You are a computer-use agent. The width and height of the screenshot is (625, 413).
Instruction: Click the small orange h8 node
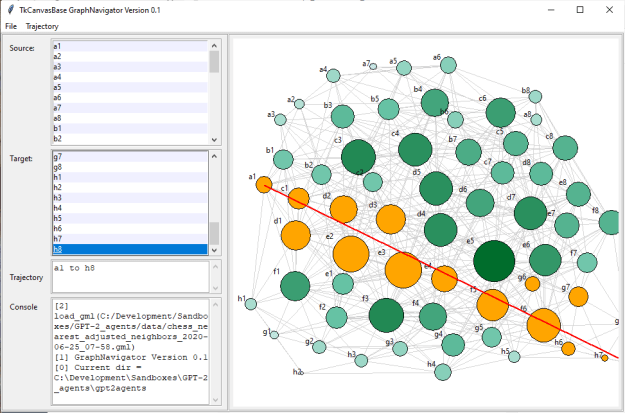[x=604, y=357]
